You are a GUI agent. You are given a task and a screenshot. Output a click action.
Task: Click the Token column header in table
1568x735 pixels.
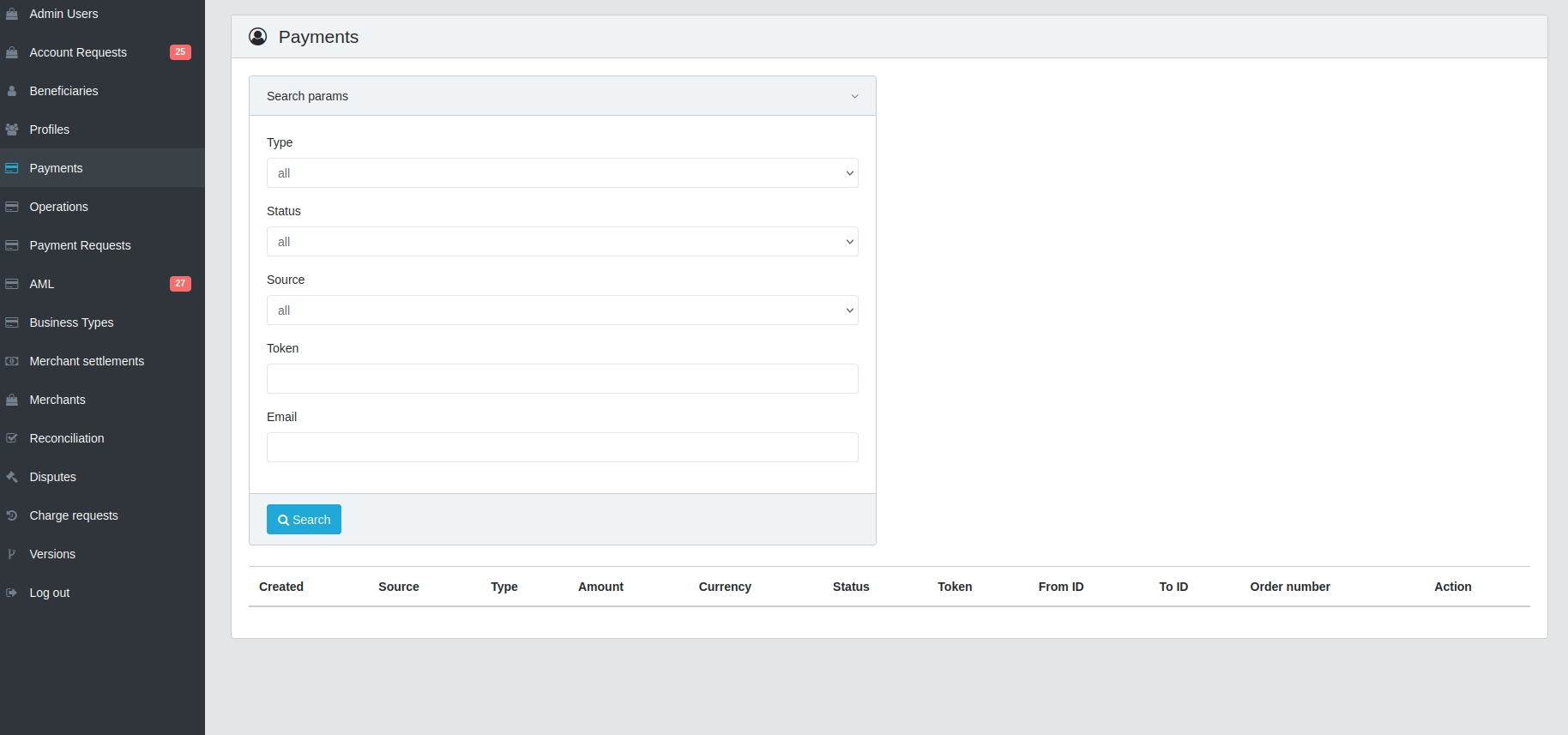click(955, 587)
